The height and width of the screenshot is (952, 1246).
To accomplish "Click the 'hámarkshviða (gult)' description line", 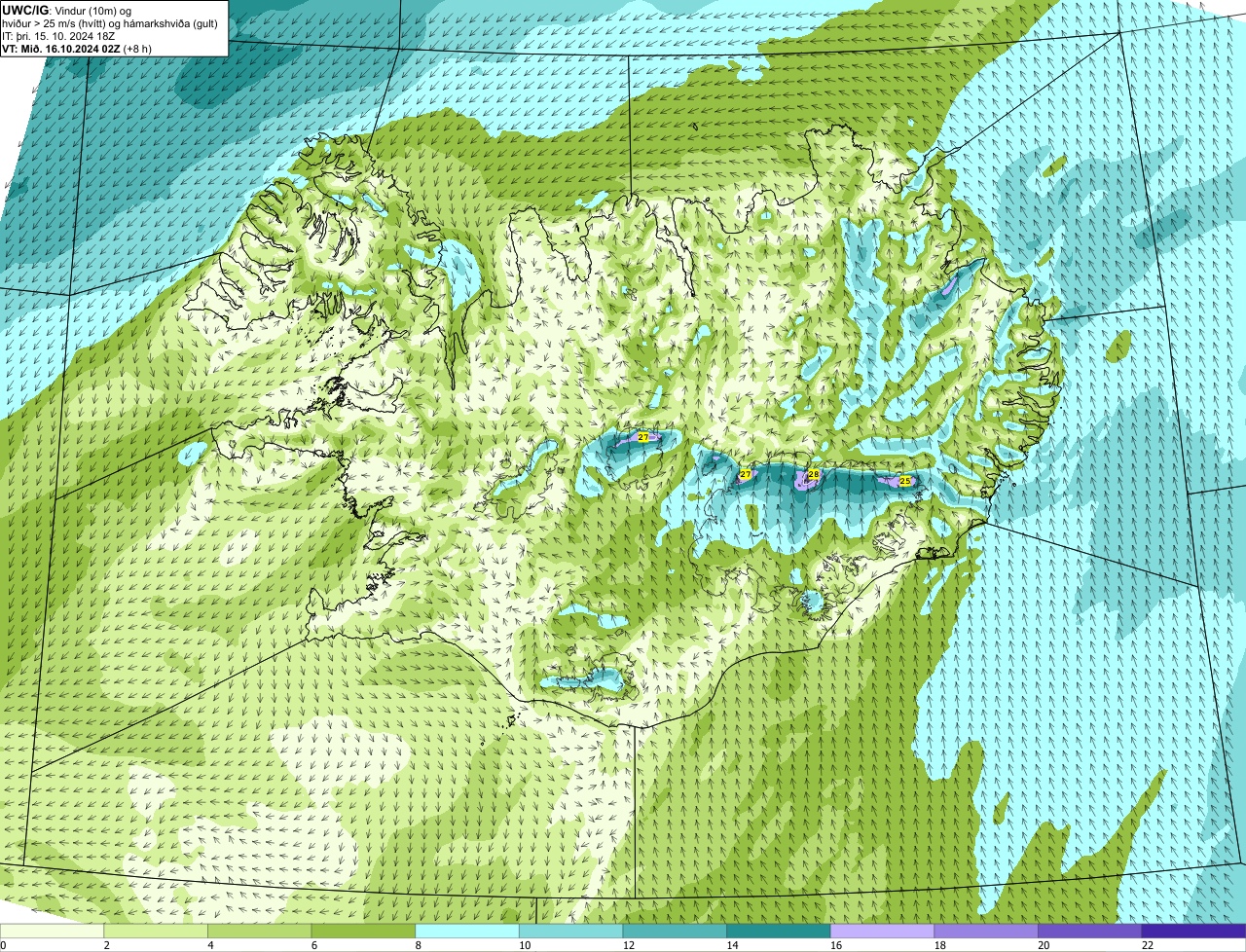I will 110,23.
